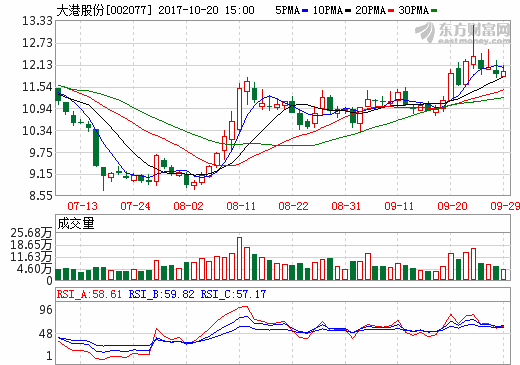Click the RSI_B:59.82 indicator value

pyautogui.click(x=161, y=294)
